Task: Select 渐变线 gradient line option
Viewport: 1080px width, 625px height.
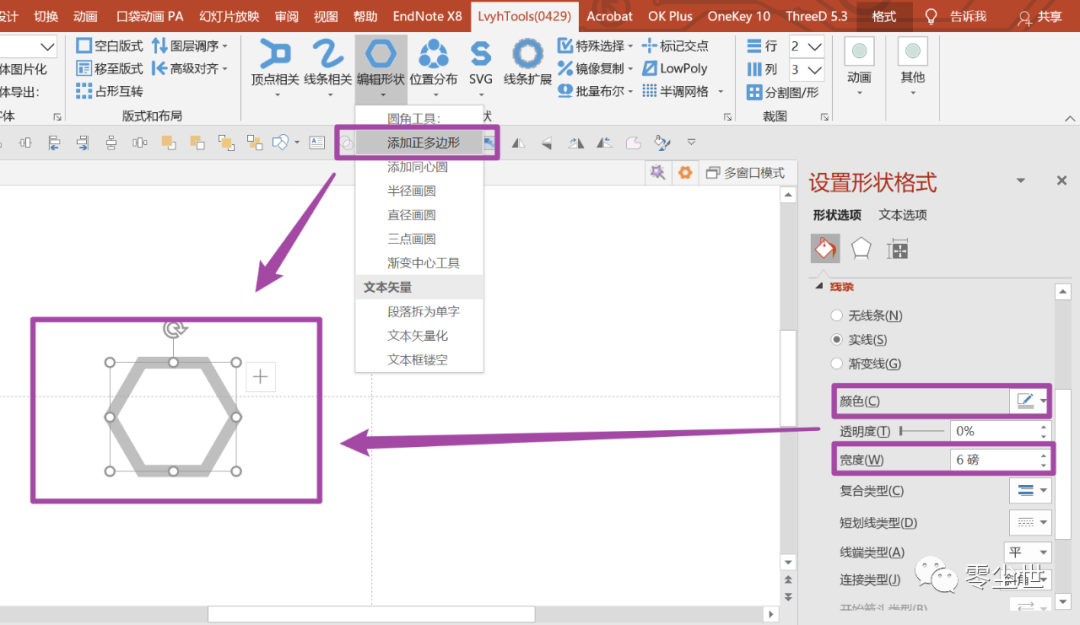Action: [x=866, y=364]
